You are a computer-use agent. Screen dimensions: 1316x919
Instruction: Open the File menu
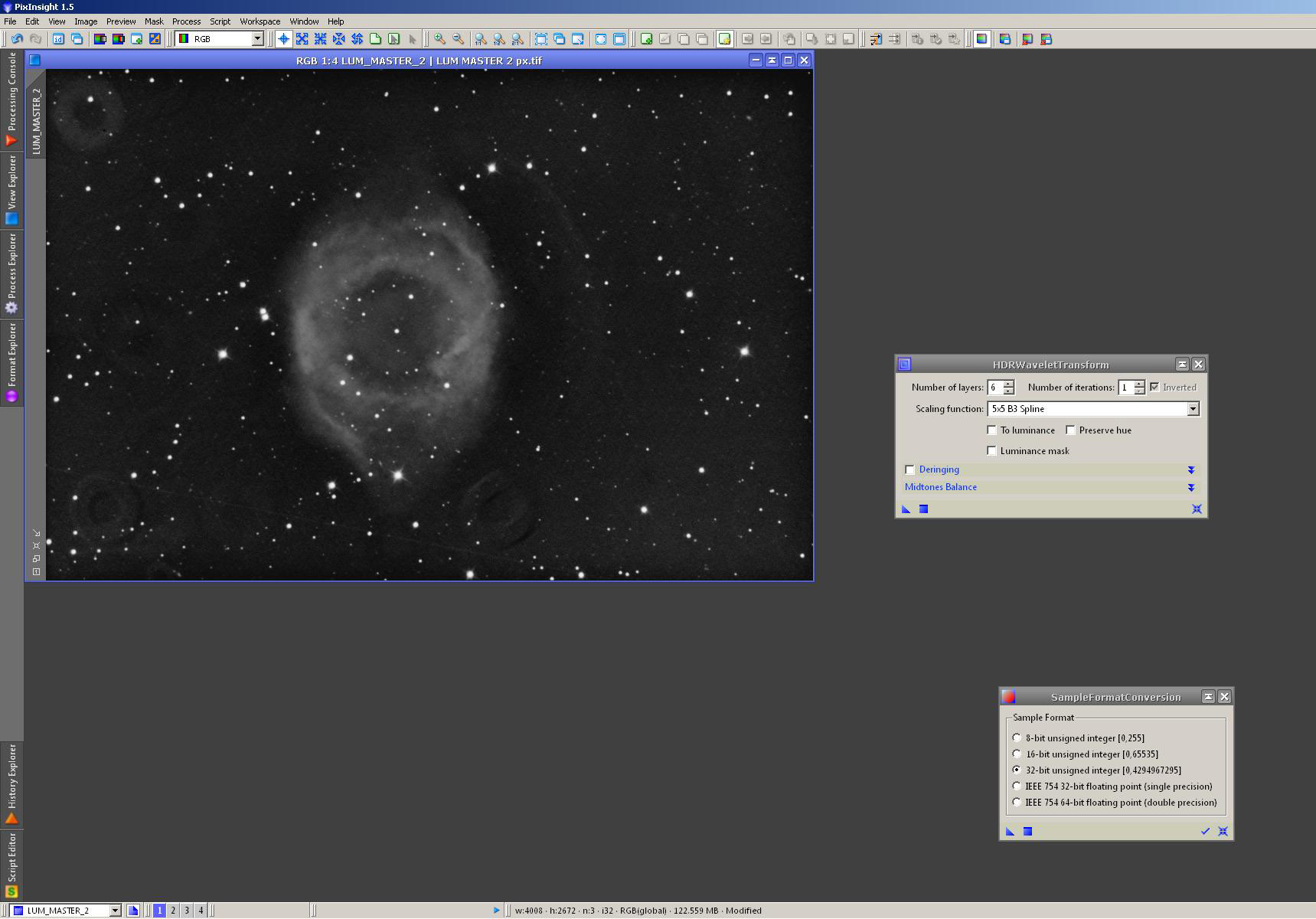[x=10, y=21]
